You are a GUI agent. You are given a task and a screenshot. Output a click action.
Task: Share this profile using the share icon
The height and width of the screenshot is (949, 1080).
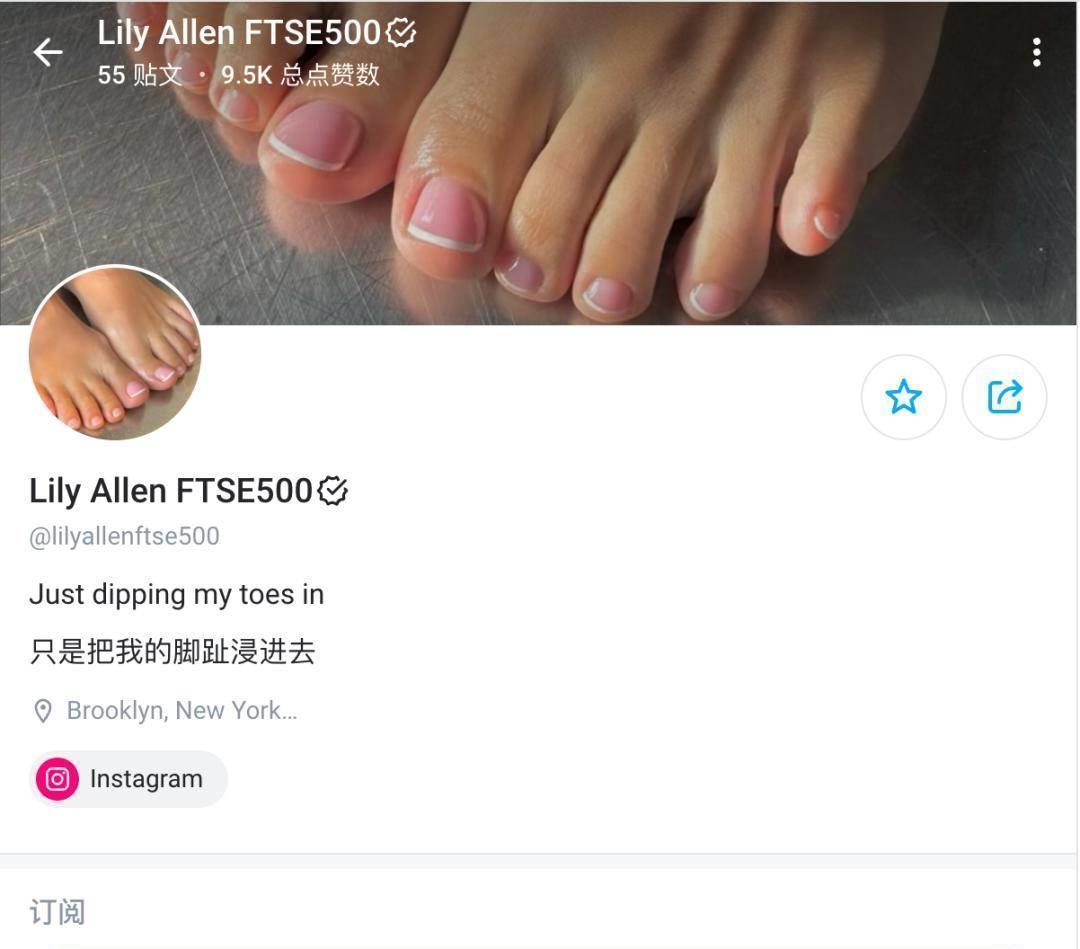1004,397
